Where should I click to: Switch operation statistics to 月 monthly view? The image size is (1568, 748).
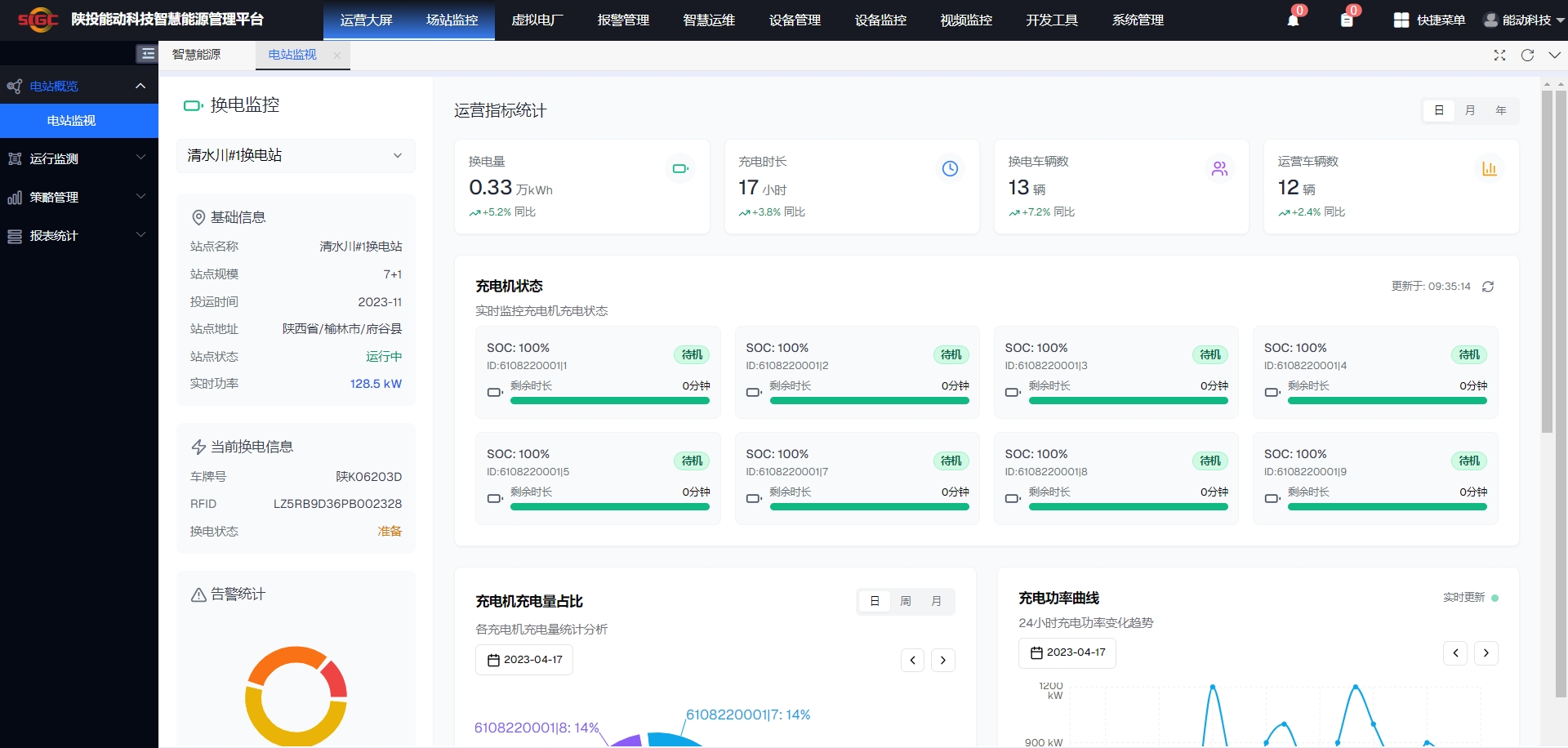tap(1470, 110)
